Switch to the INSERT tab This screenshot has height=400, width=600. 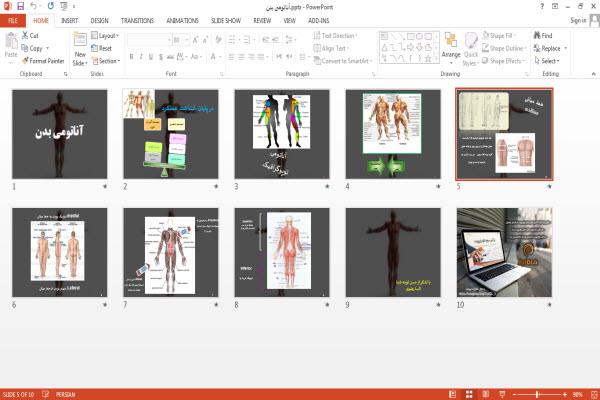69,21
